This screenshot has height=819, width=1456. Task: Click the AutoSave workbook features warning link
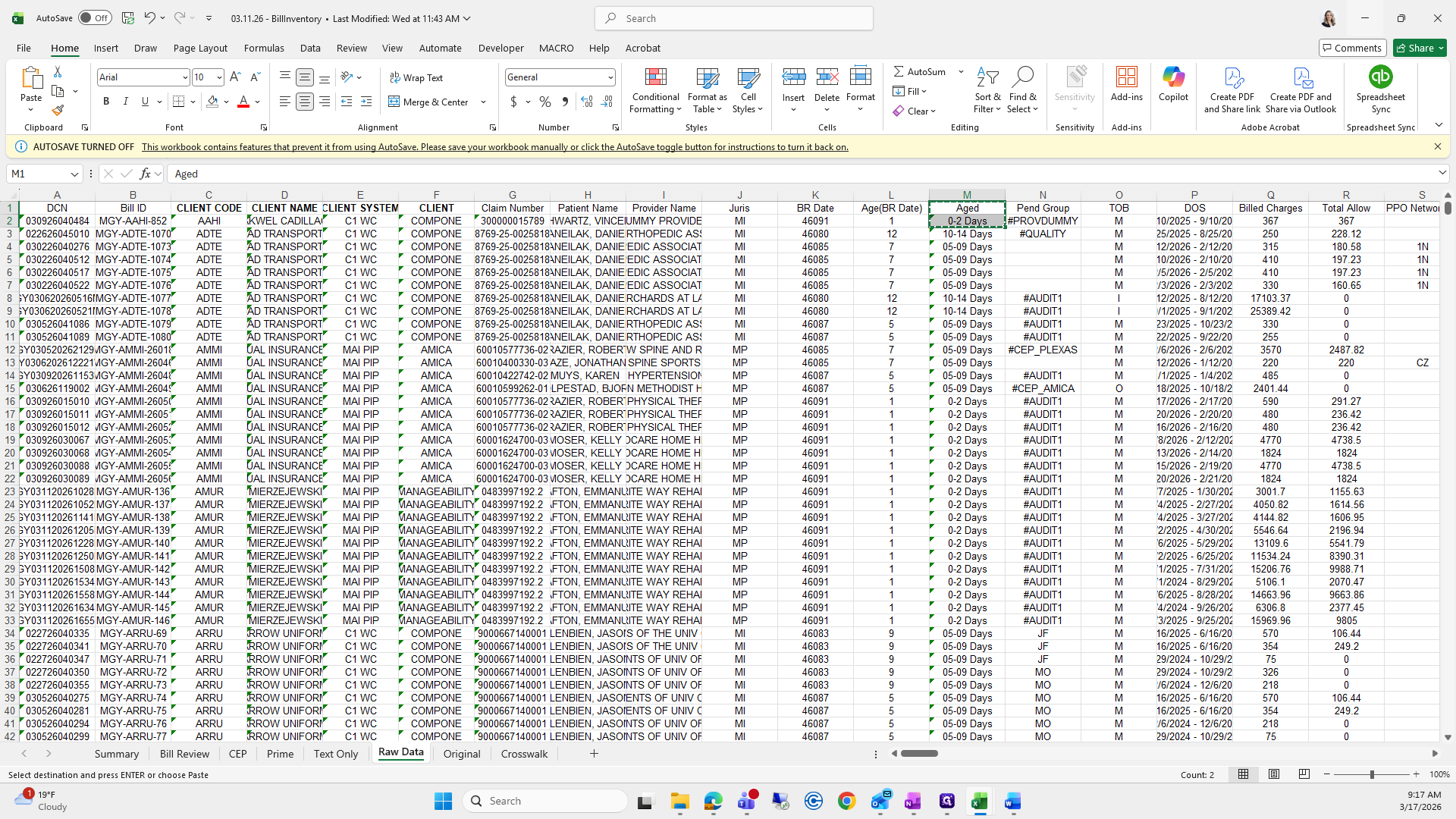pyautogui.click(x=494, y=147)
